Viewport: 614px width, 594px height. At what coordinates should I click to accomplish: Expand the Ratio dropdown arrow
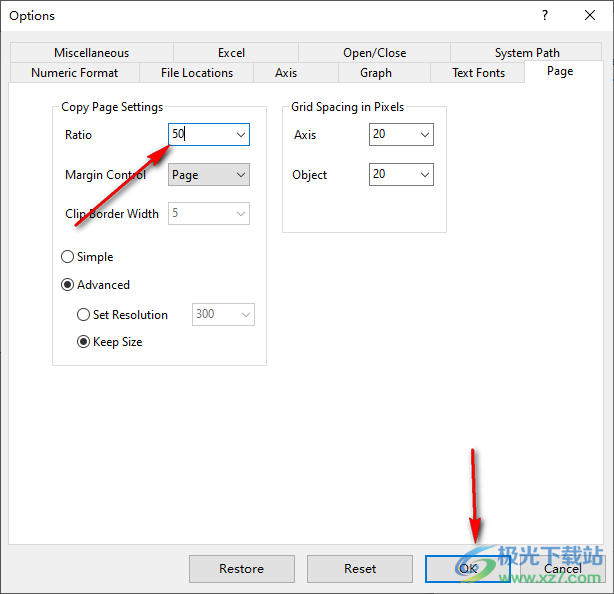241,135
